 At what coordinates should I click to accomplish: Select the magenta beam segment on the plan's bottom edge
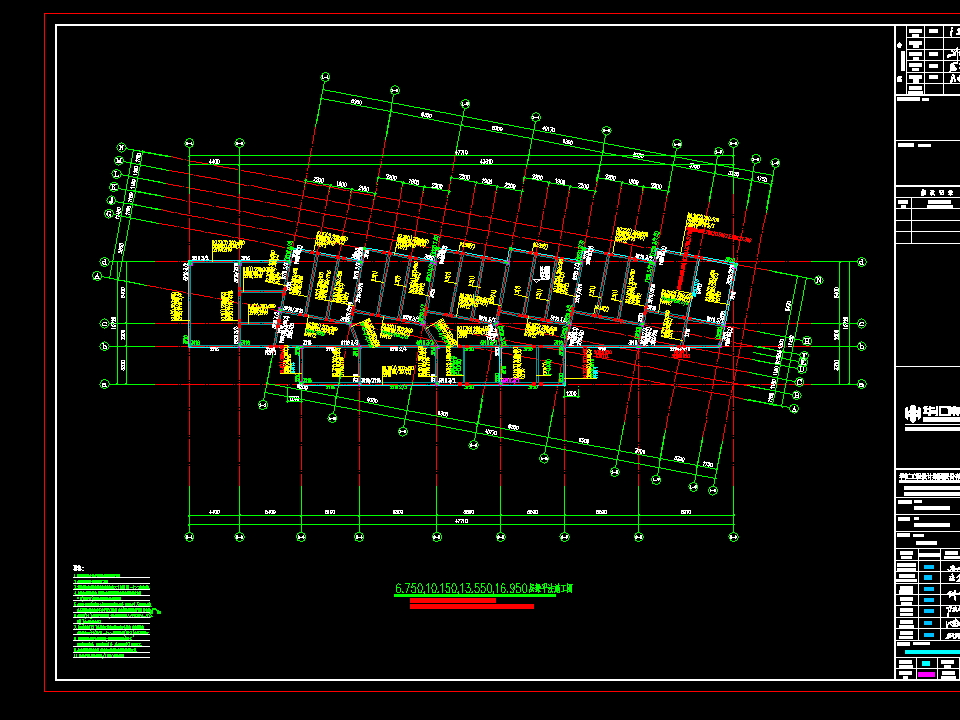(x=510, y=382)
